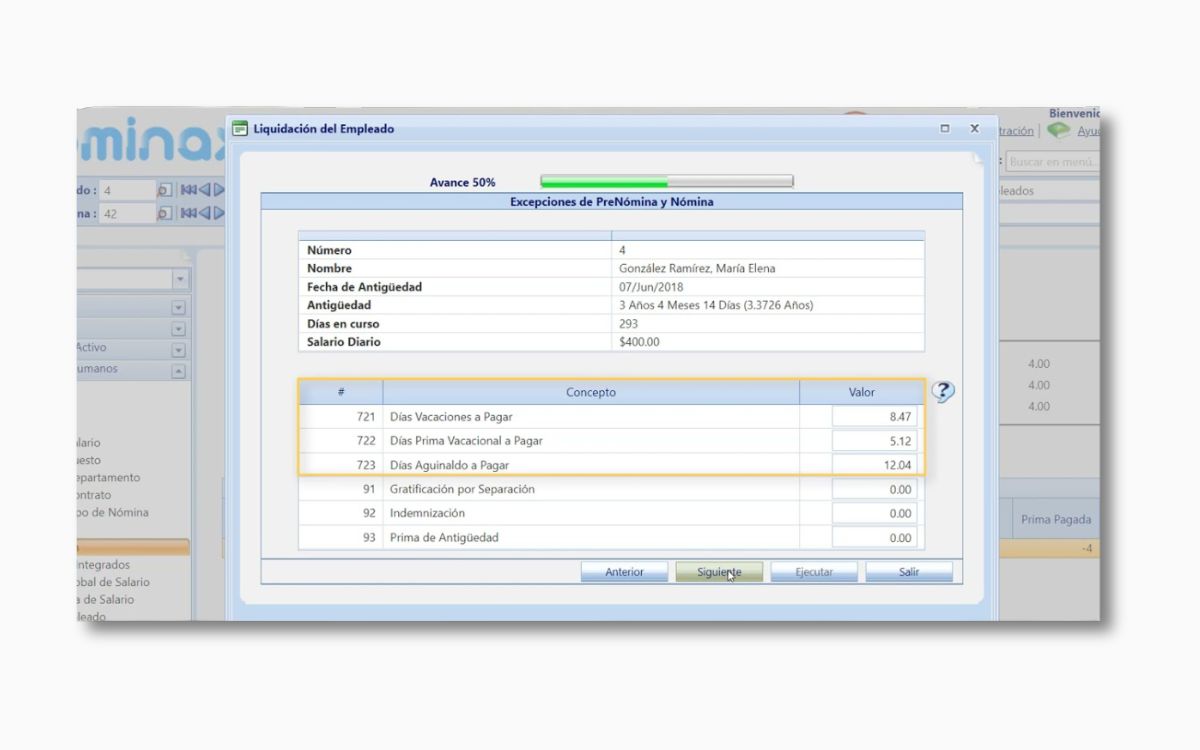Click the Salir button

pos(908,572)
